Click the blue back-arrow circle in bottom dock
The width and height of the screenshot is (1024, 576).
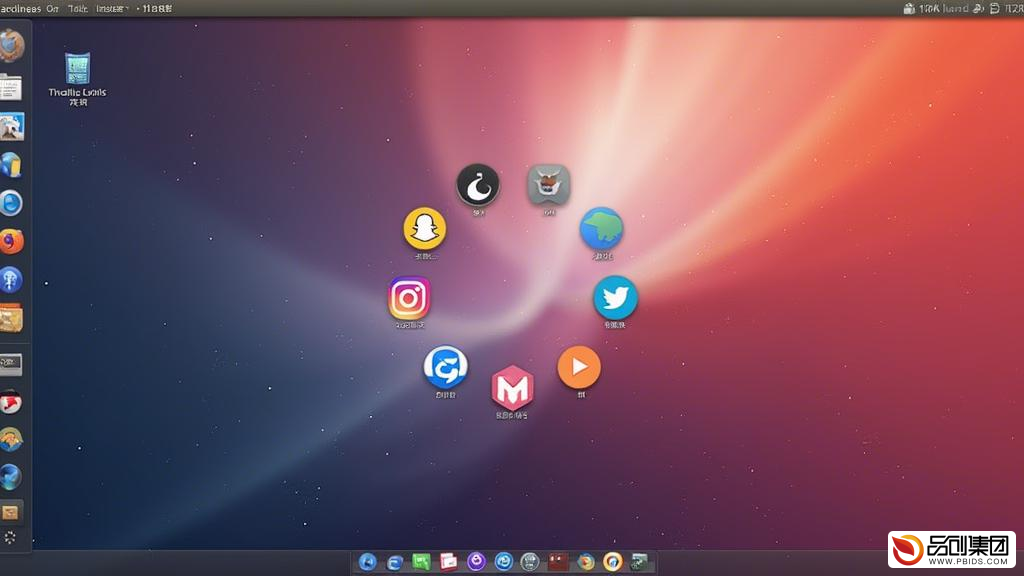[x=368, y=562]
